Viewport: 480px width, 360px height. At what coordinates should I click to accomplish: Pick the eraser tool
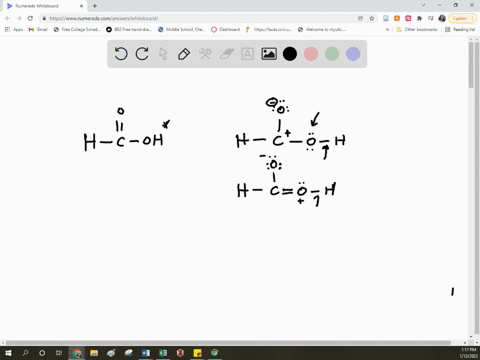pyautogui.click(x=226, y=54)
